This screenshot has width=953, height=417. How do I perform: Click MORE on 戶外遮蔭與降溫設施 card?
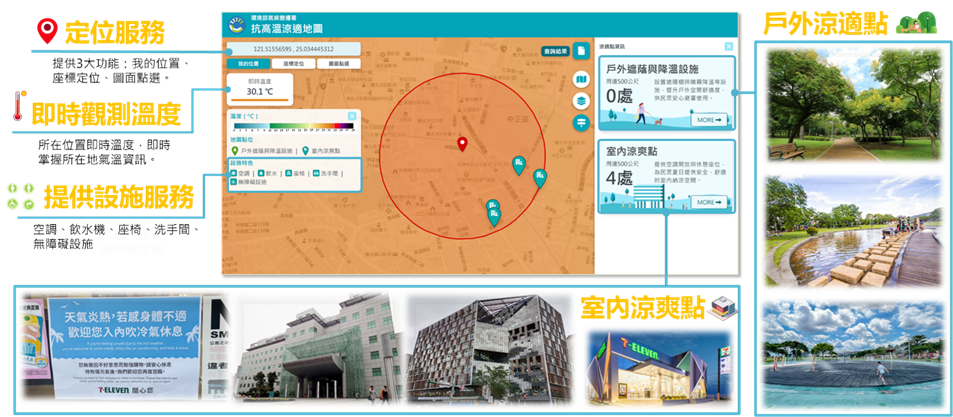click(709, 120)
